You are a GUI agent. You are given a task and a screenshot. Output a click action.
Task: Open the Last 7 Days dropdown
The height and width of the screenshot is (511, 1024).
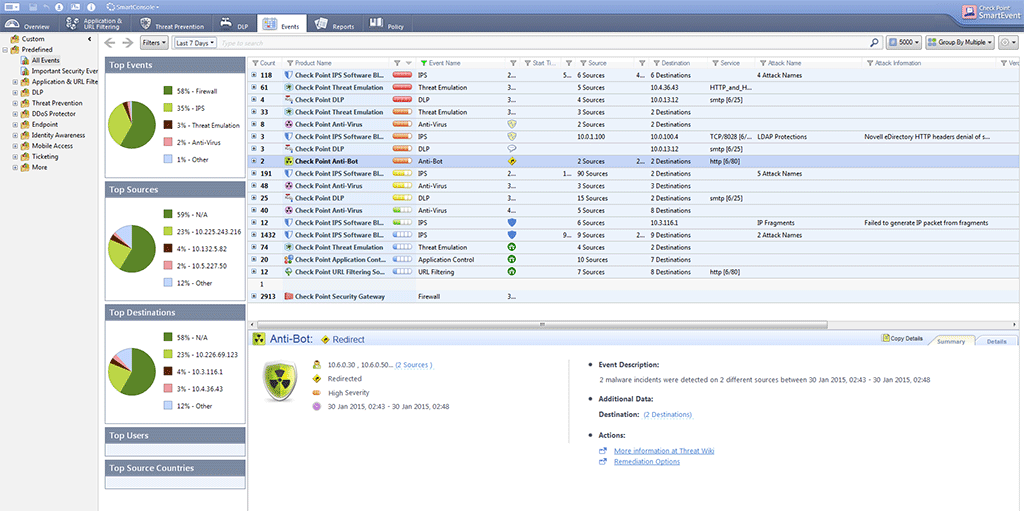195,43
